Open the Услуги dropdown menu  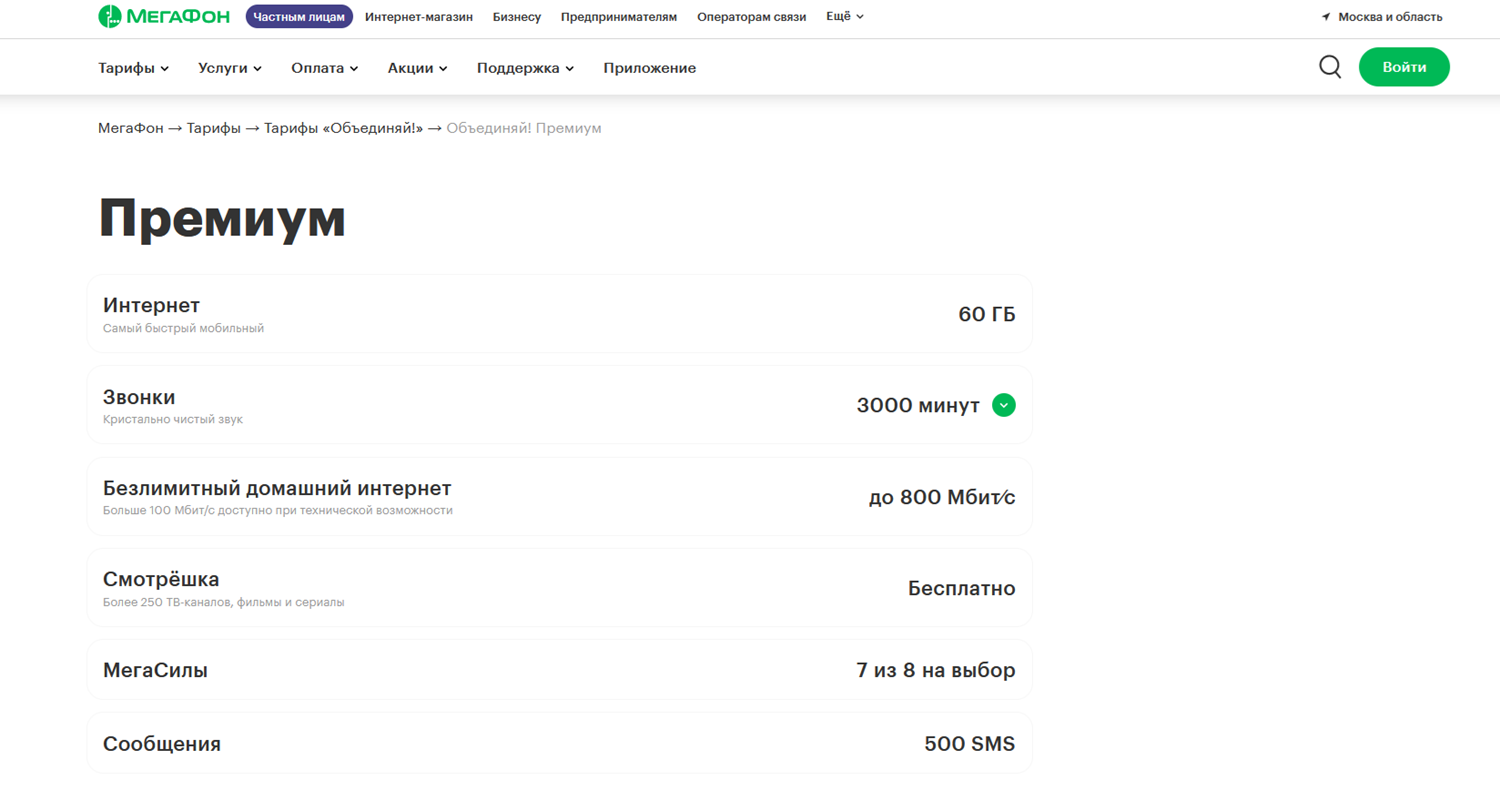[230, 68]
